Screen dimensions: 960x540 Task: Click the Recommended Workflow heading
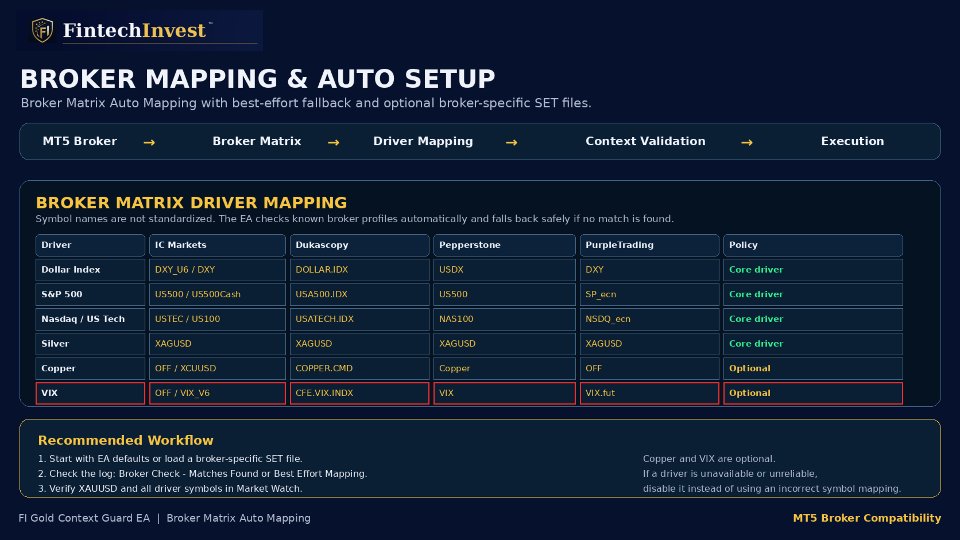pyautogui.click(x=126, y=440)
